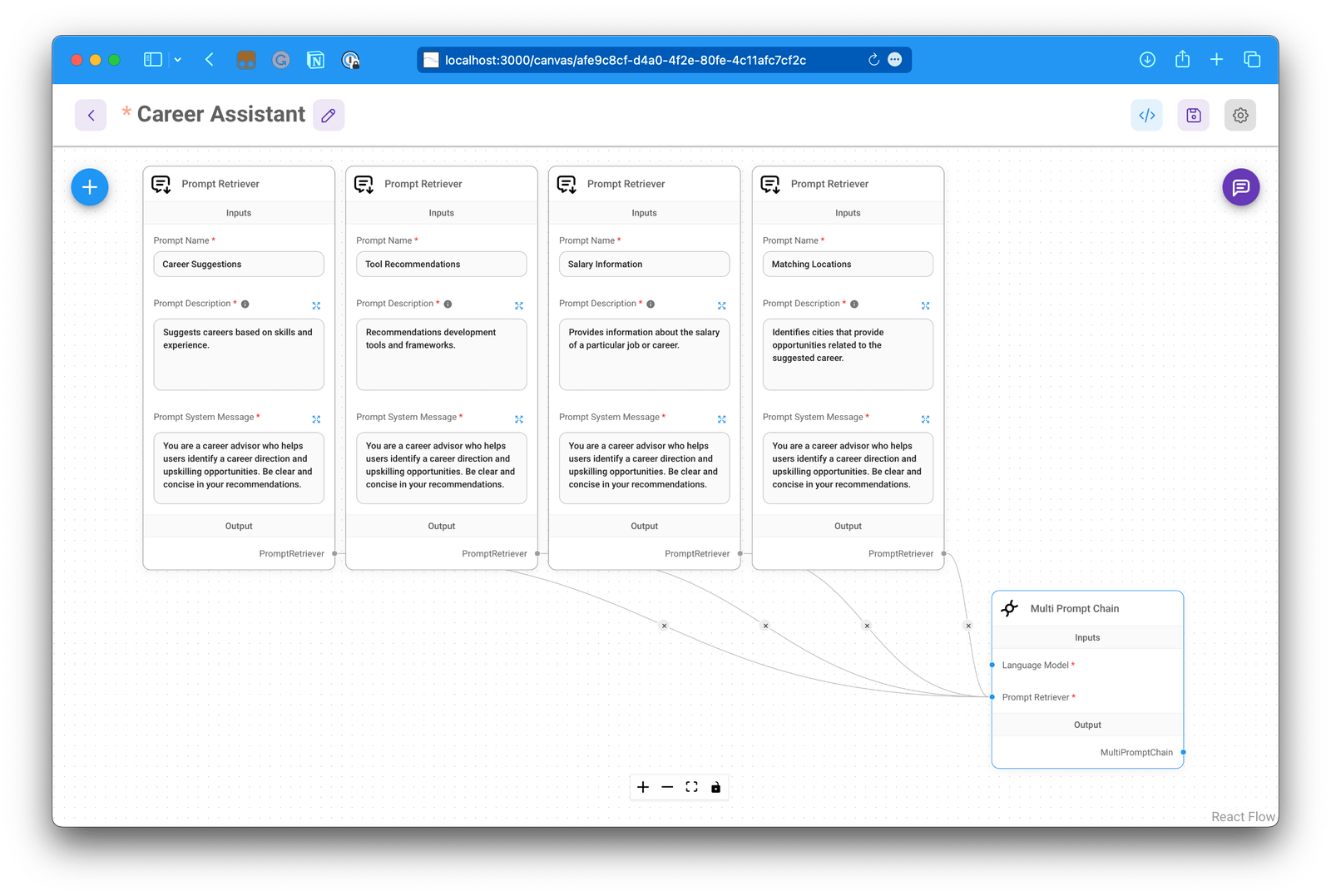This screenshot has height=896, width=1331.
Task: Click the Language Model input handle
Action: (x=992, y=665)
